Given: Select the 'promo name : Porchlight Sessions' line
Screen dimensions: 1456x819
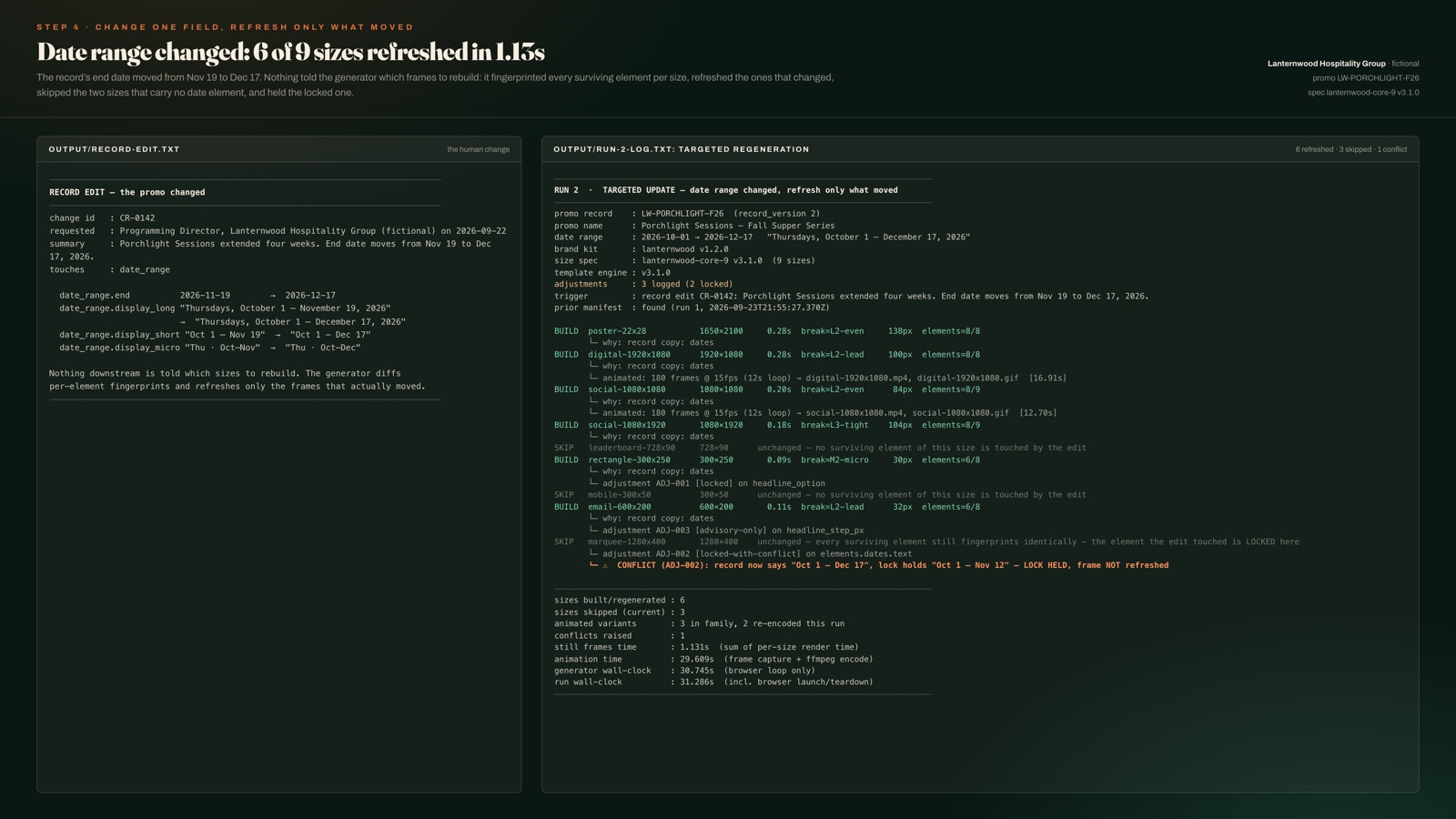Looking at the screenshot, I should click(x=693, y=226).
